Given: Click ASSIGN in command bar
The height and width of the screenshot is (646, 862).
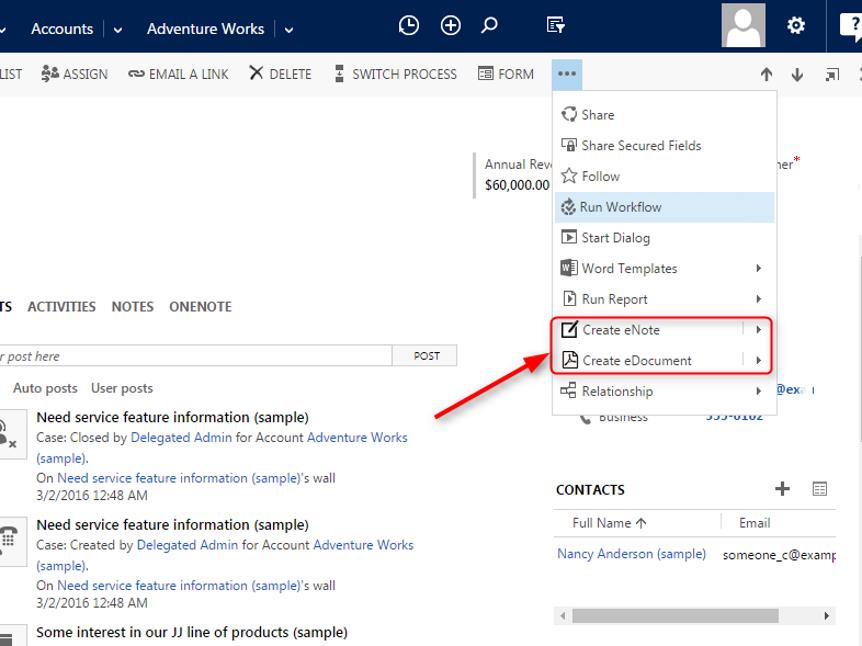Looking at the screenshot, I should 74,74.
